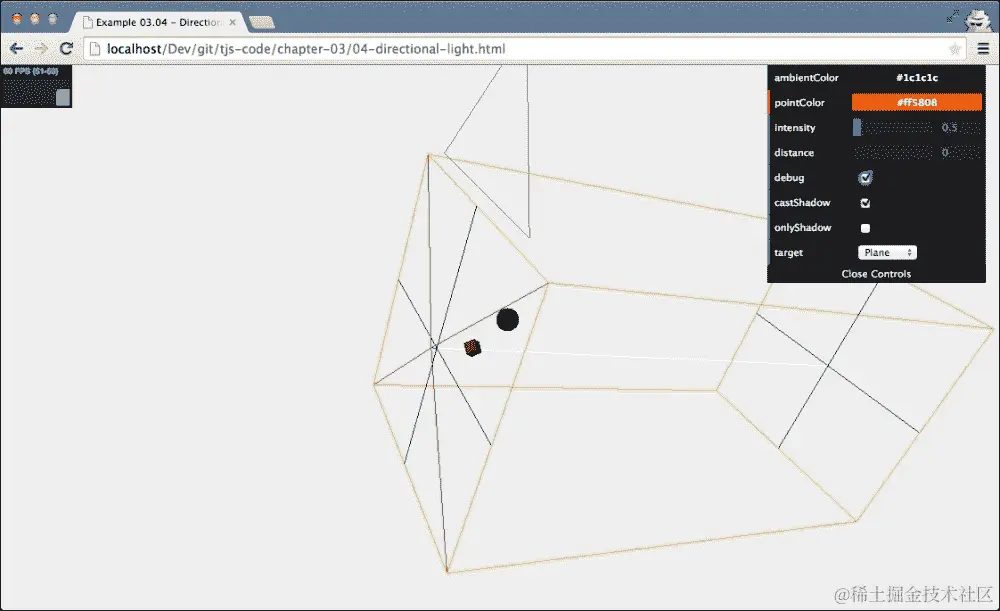Click the pointColor label
The image size is (1000, 611).
point(799,103)
